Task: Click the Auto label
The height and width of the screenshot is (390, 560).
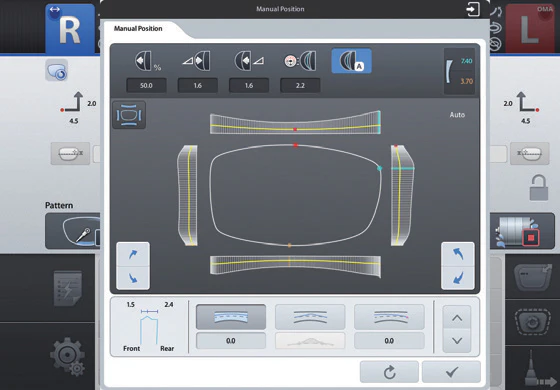Action: pyautogui.click(x=457, y=115)
